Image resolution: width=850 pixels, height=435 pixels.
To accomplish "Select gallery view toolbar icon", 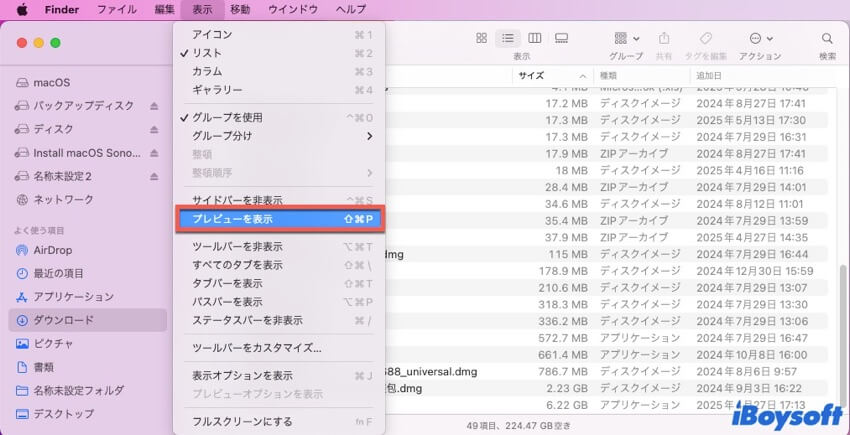I will [562, 38].
